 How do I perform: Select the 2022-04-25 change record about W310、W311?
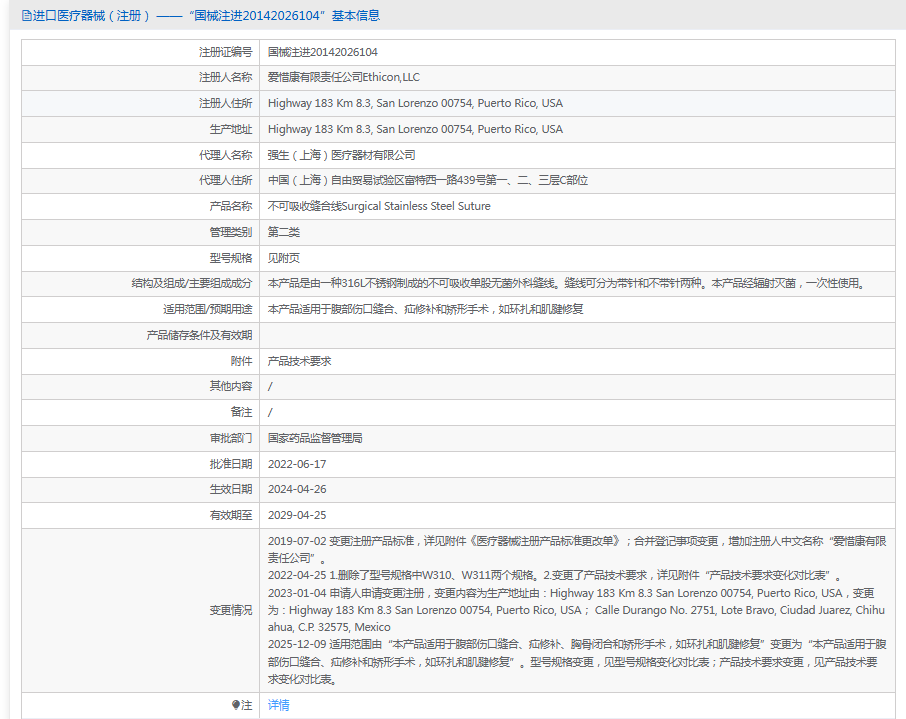pos(555,576)
